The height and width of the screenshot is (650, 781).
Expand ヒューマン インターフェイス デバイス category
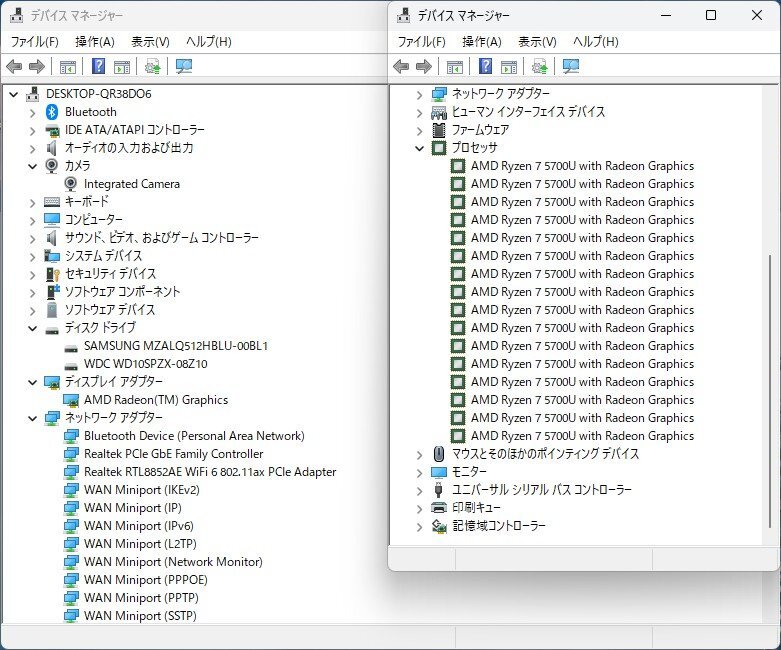click(420, 113)
